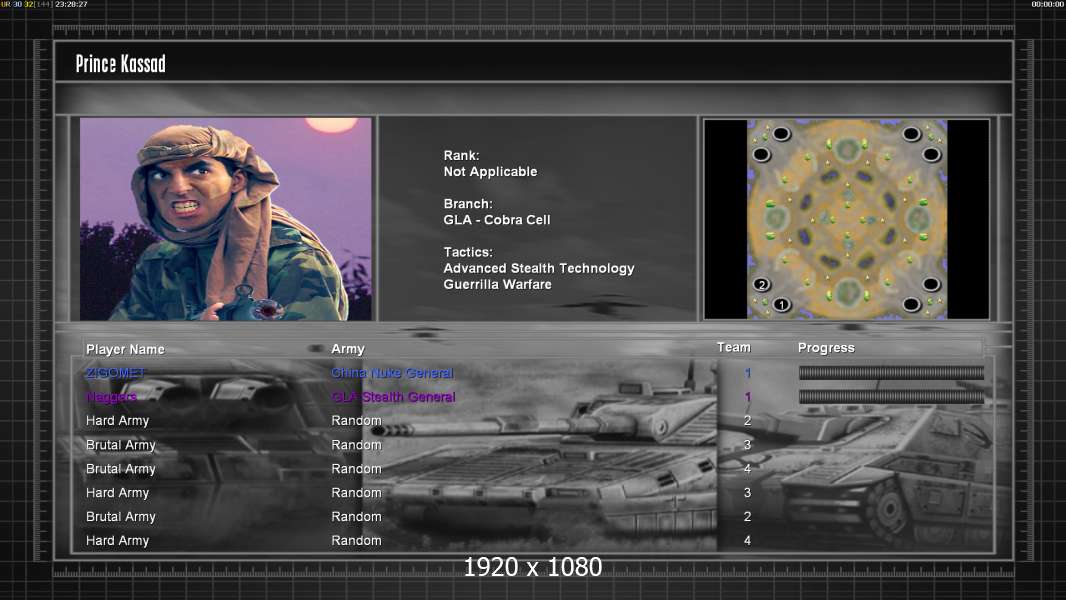The image size is (1066, 600).
Task: Click the Team column header
Action: 734,347
